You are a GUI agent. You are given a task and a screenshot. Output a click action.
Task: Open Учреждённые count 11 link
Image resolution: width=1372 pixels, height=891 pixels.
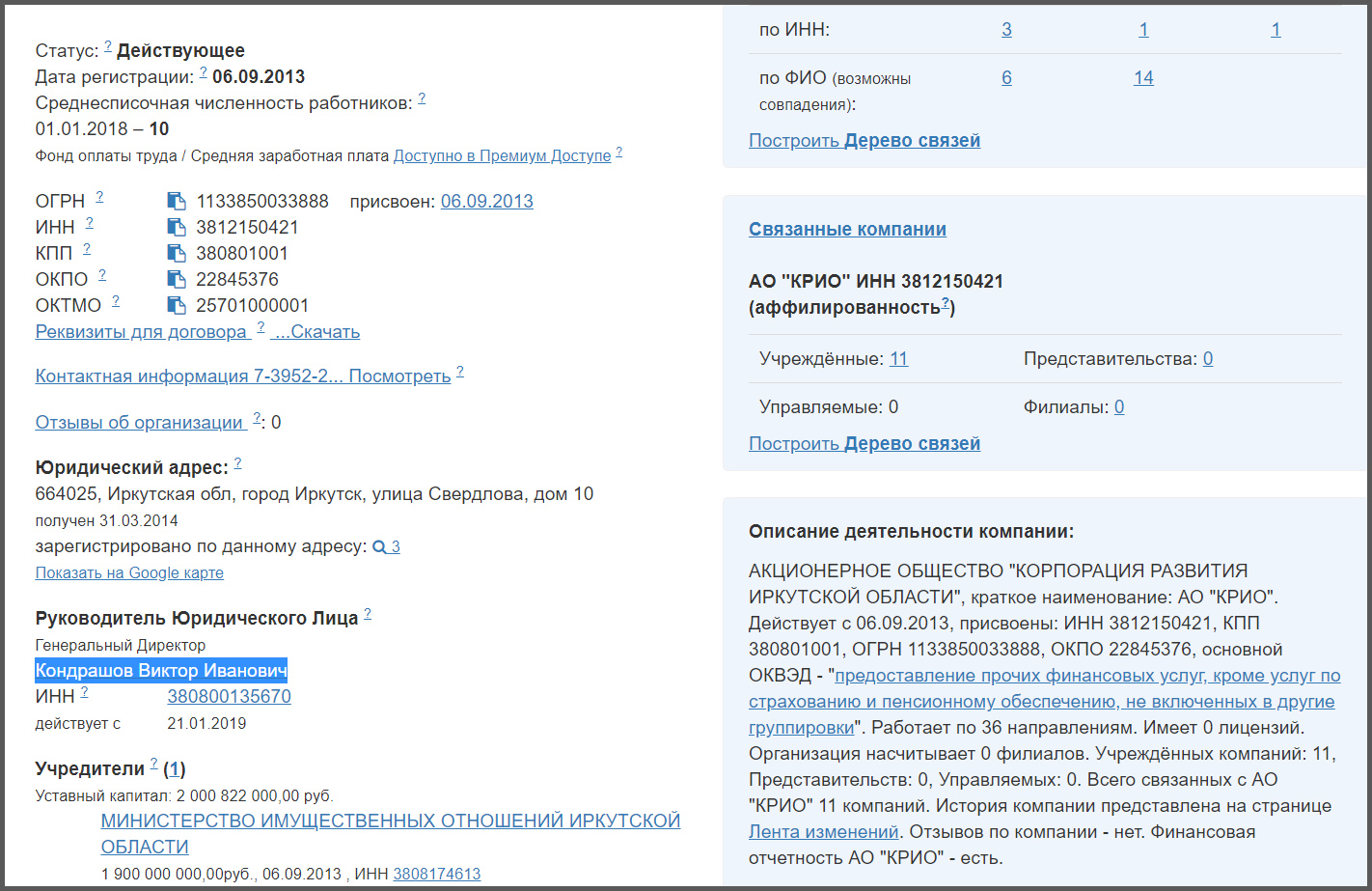(898, 358)
